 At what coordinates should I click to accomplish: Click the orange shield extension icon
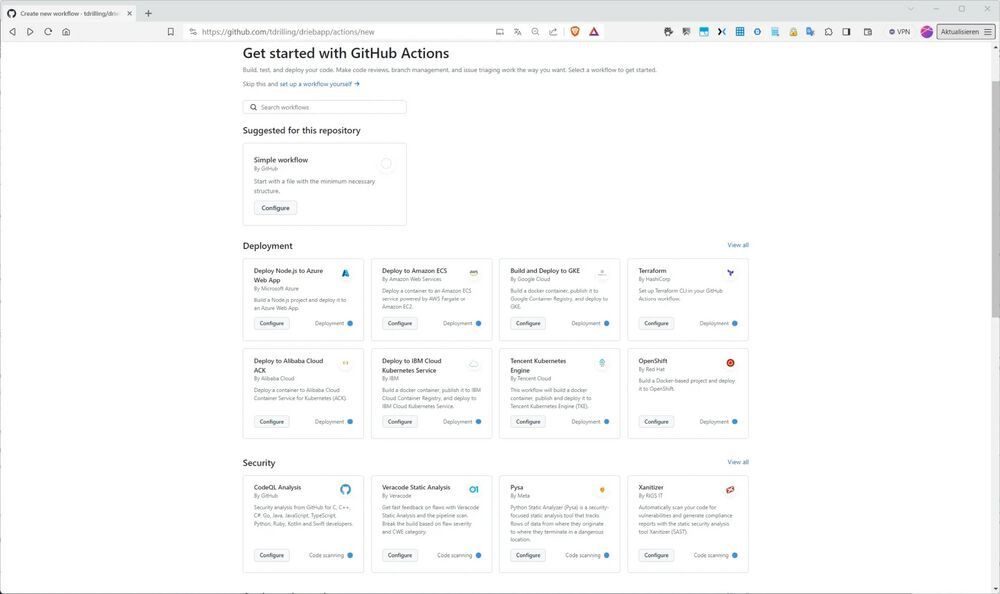575,31
